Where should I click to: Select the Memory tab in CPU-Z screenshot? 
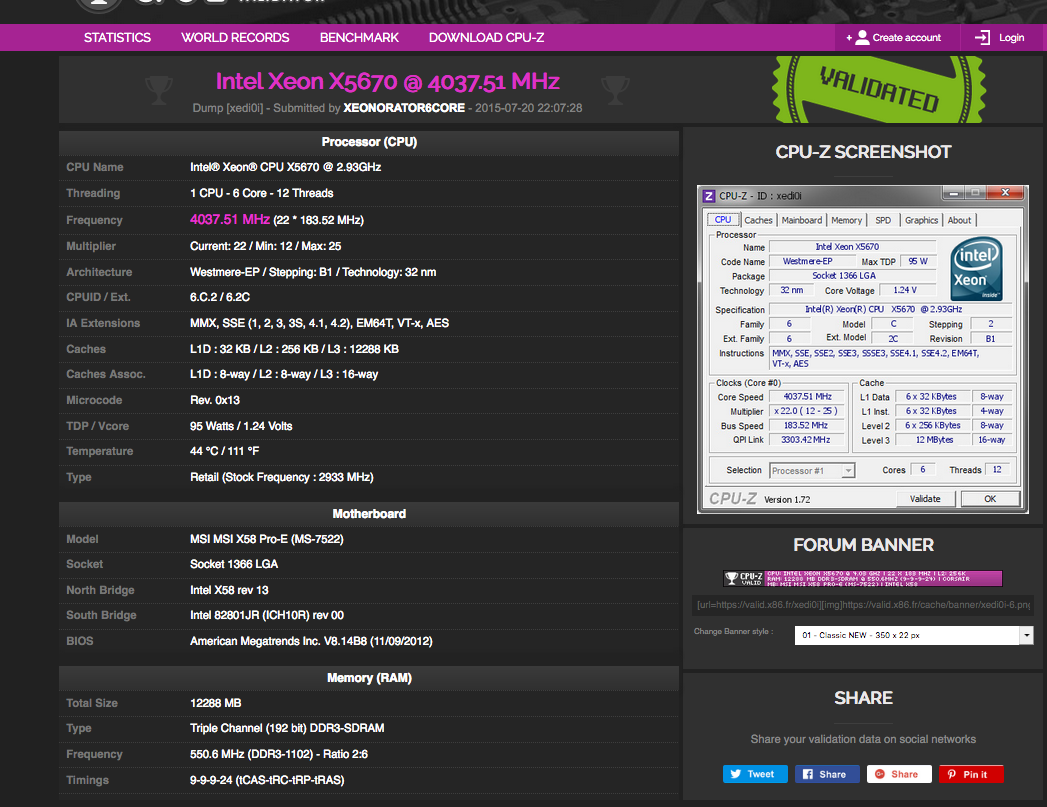tap(846, 220)
